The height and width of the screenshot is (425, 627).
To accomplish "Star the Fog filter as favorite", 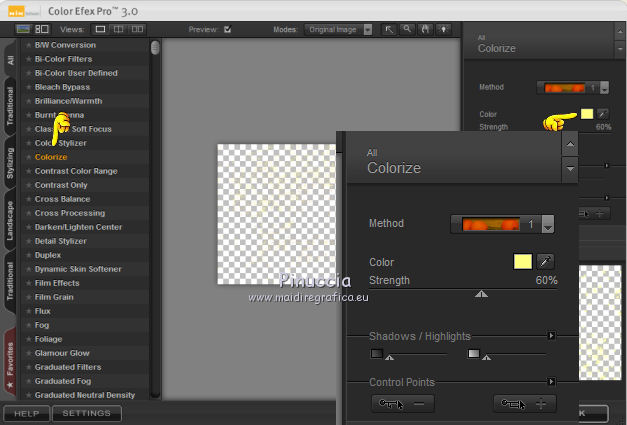I will [28, 325].
